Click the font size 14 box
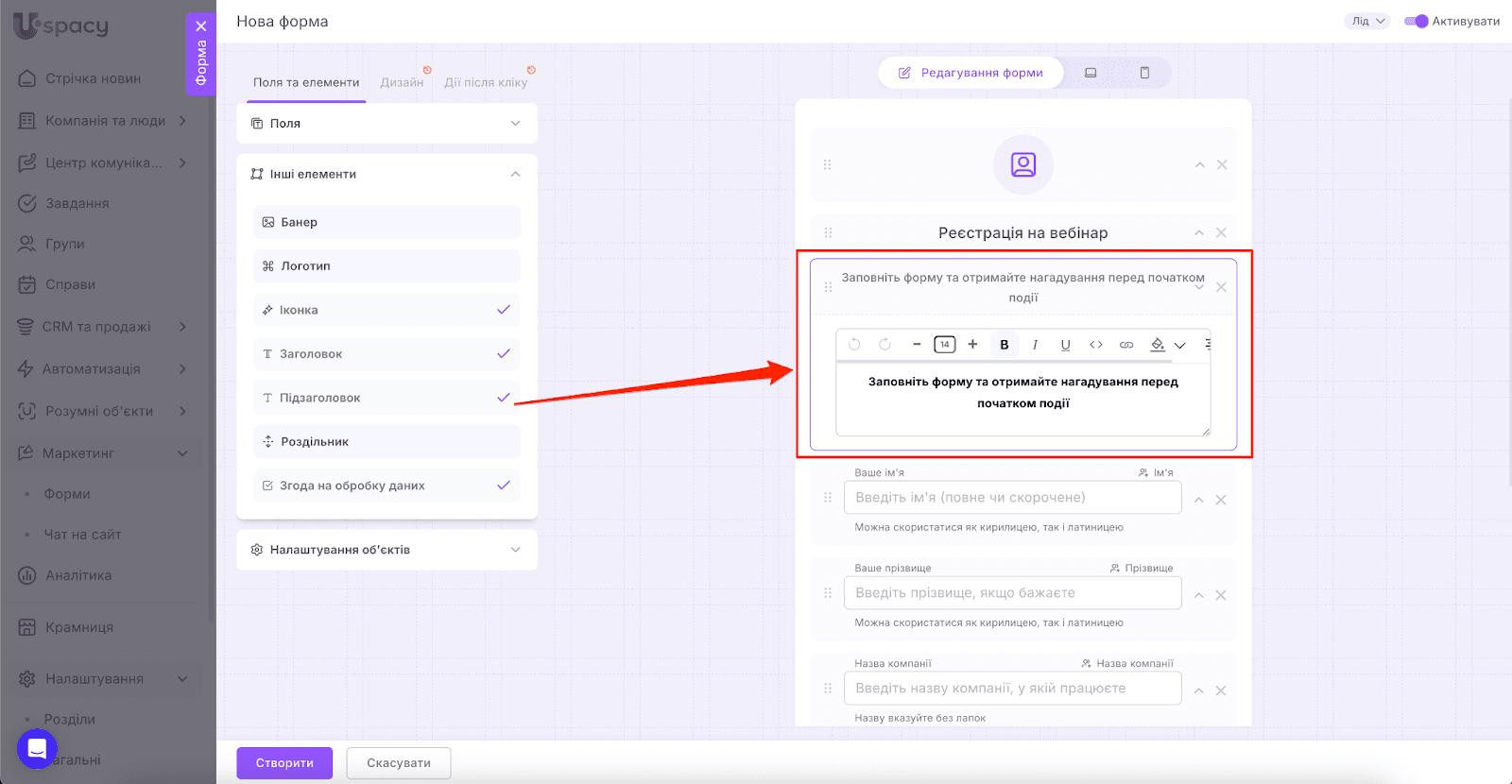The height and width of the screenshot is (784, 1512). pyautogui.click(x=944, y=345)
